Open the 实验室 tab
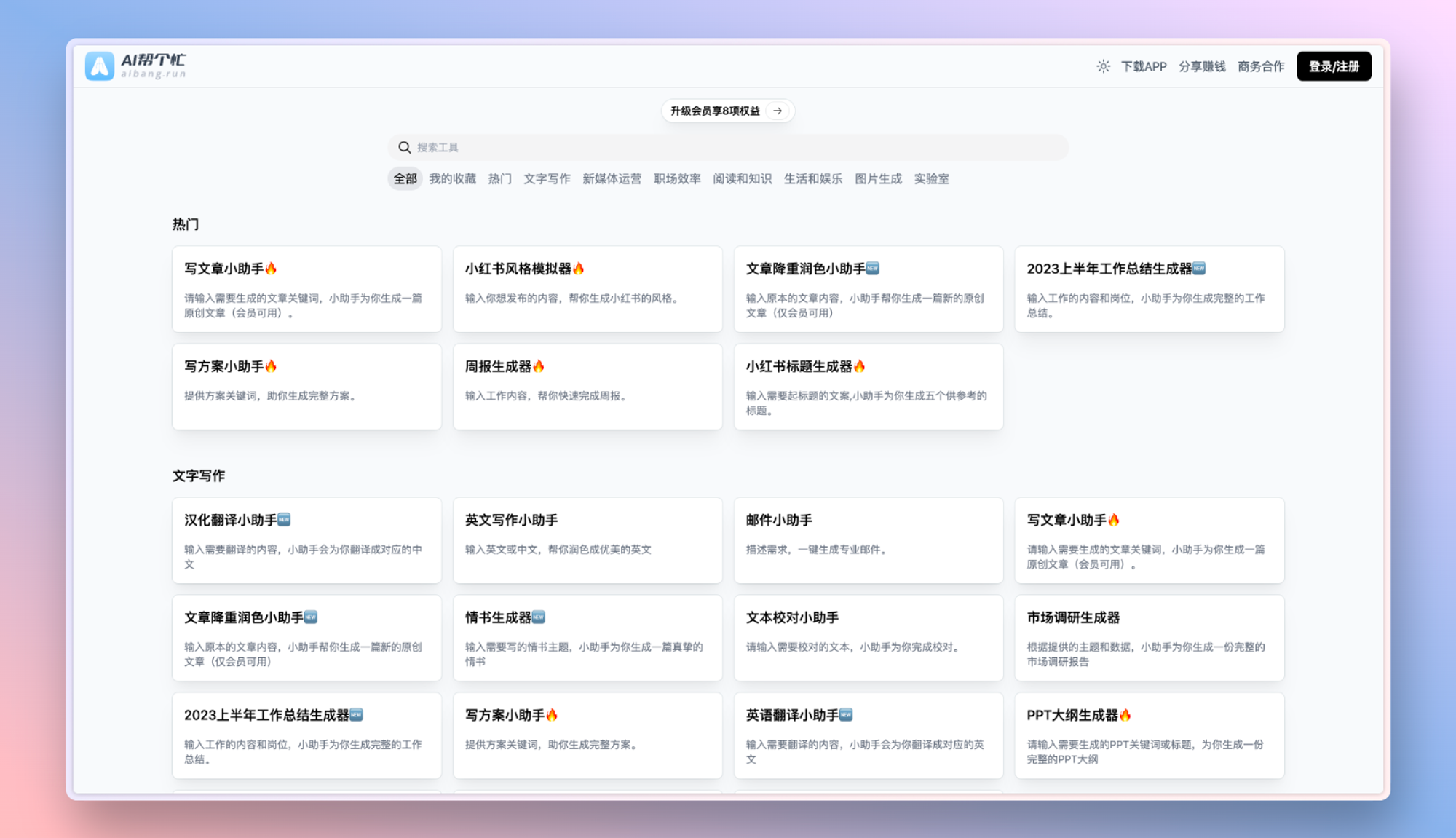The image size is (1456, 838). pyautogui.click(x=931, y=179)
